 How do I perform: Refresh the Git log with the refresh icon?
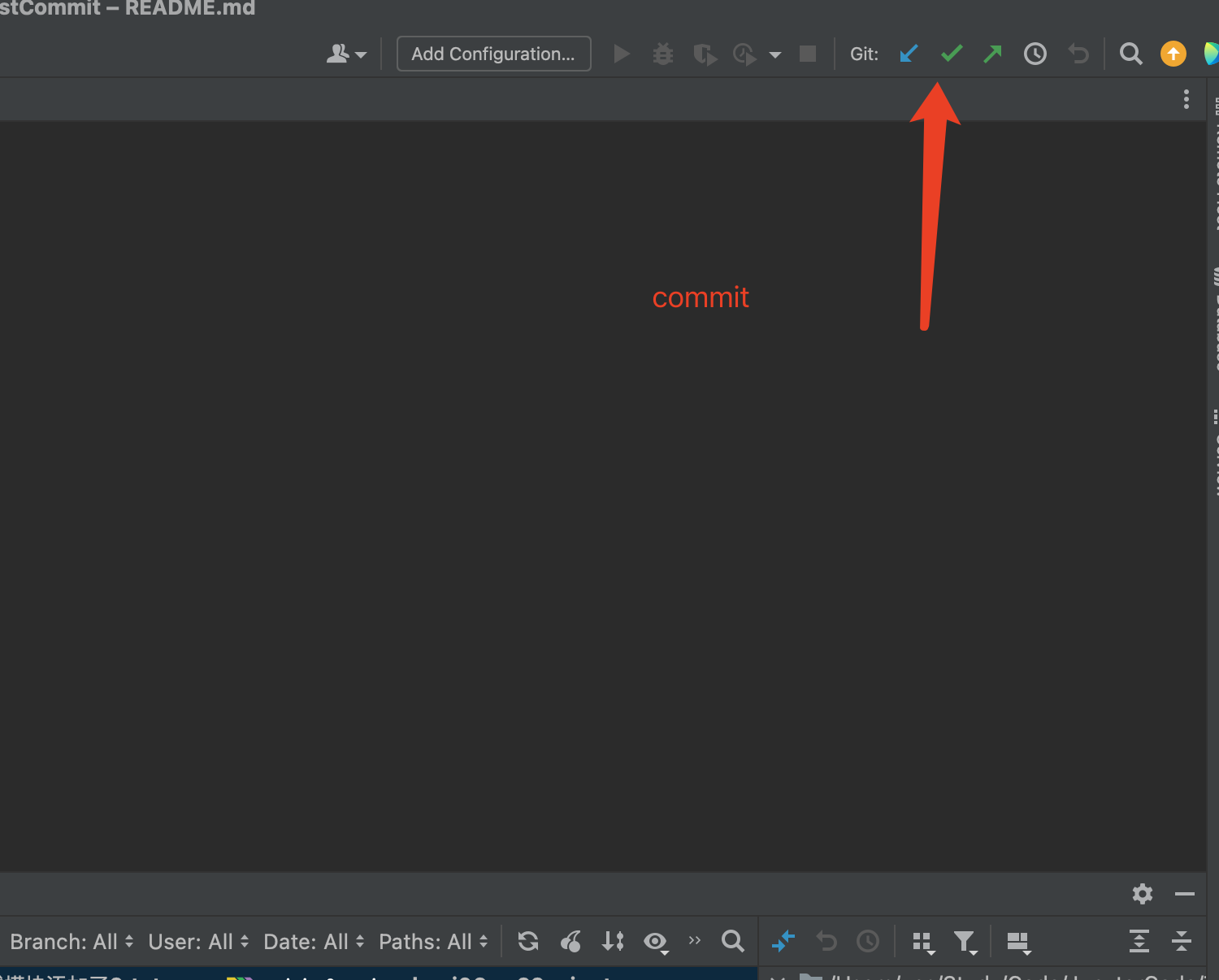coord(527,941)
